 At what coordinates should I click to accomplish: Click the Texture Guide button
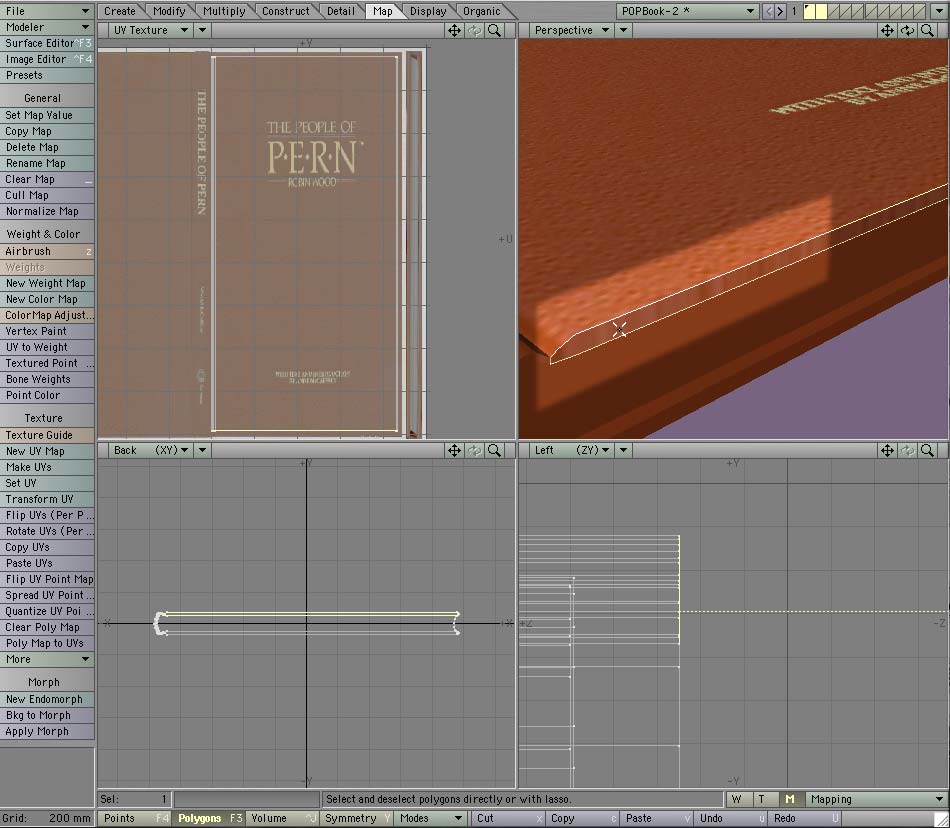pos(47,435)
